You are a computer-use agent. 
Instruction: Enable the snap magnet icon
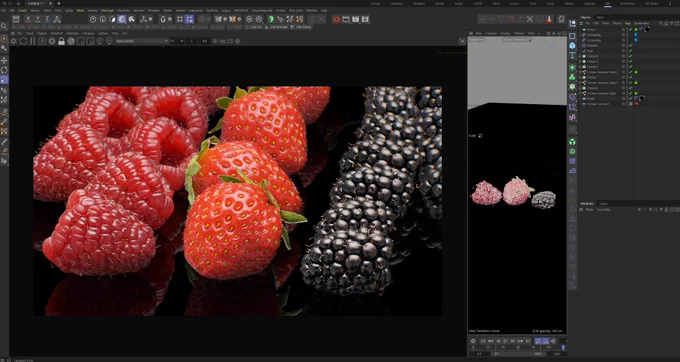(x=163, y=19)
